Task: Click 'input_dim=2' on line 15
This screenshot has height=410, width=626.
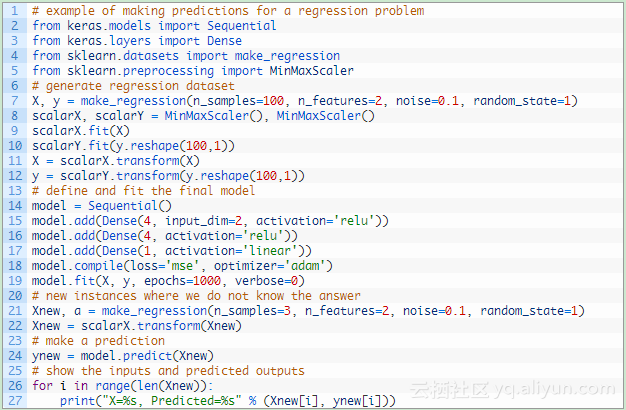Action: [203, 221]
